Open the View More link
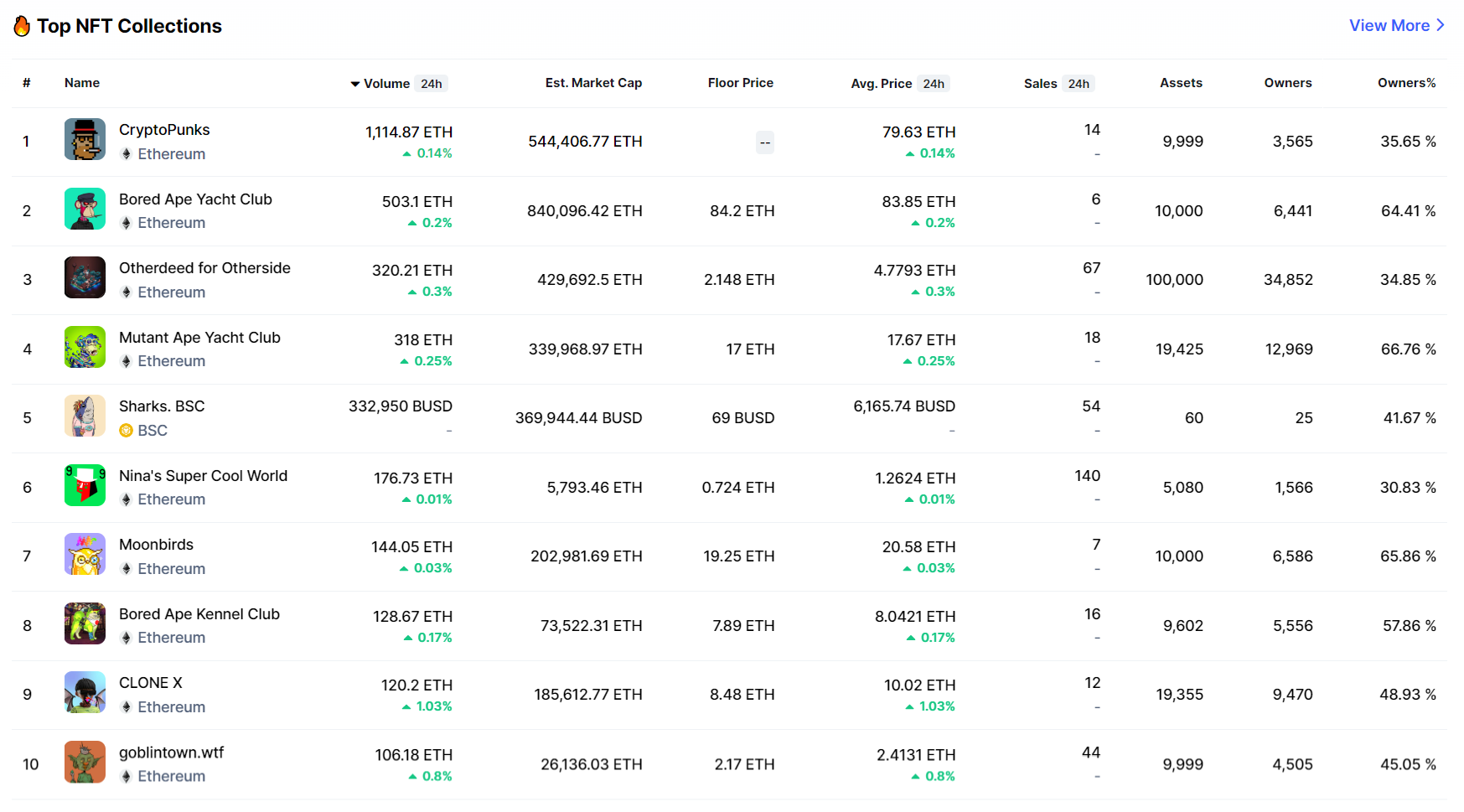Screen dimensions: 1464x812 [x=1396, y=26]
